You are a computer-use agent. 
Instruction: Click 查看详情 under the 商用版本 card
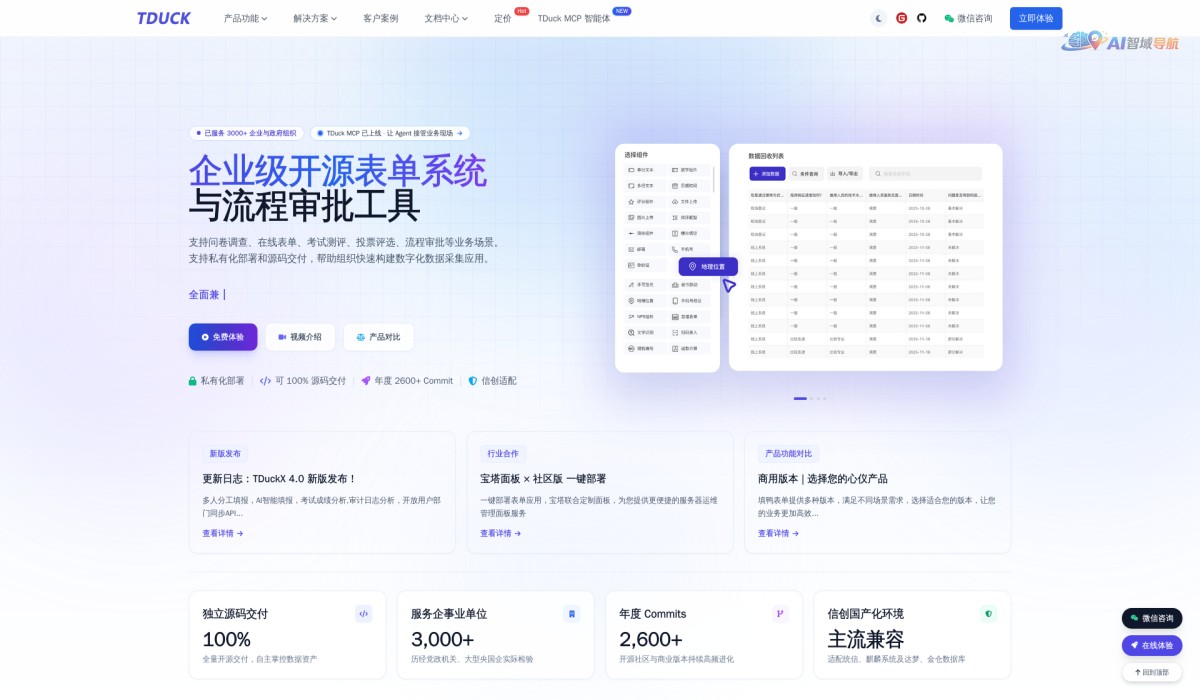coord(779,534)
